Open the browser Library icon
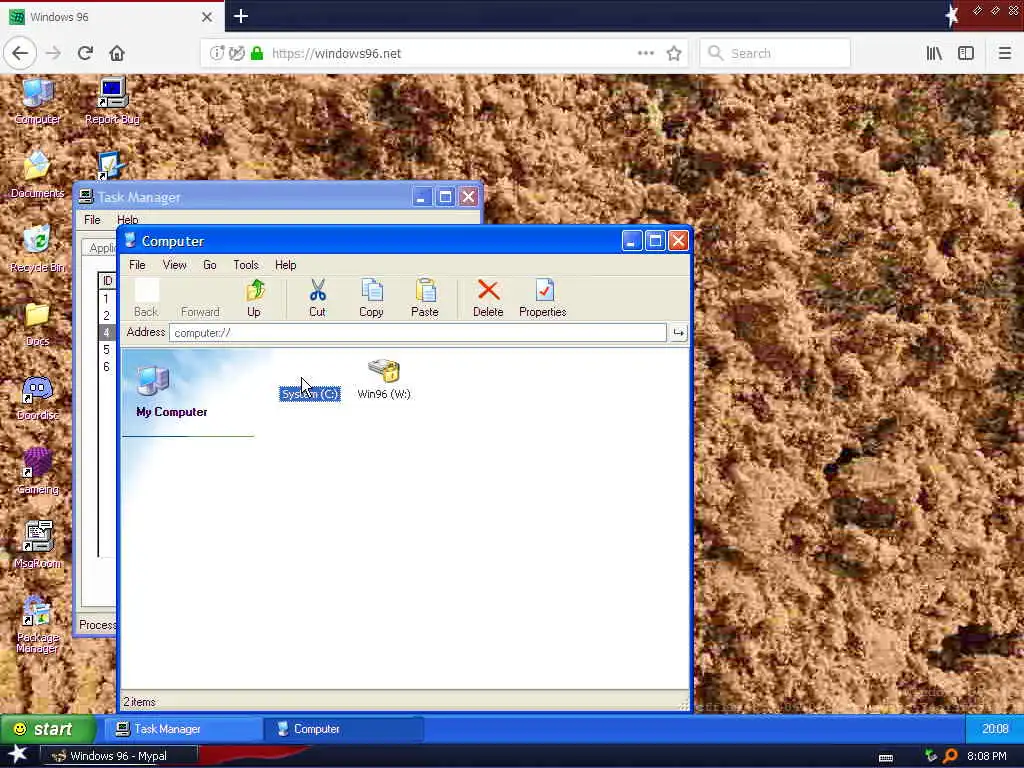Screen dimensions: 1024x768 934,54
